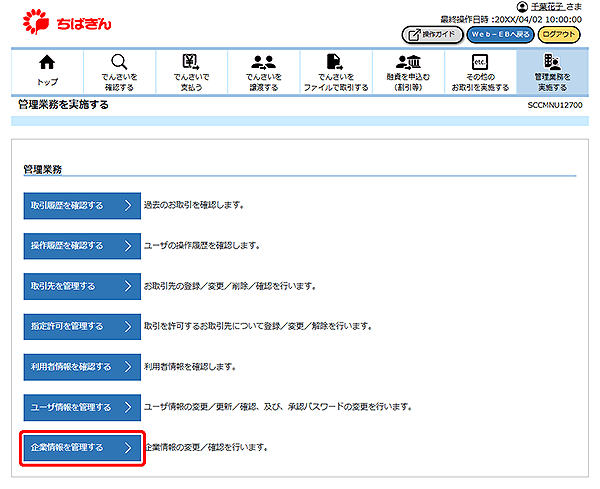
Task: Click description 過去のお取引を確認します。
Action: pyautogui.click(x=194, y=205)
